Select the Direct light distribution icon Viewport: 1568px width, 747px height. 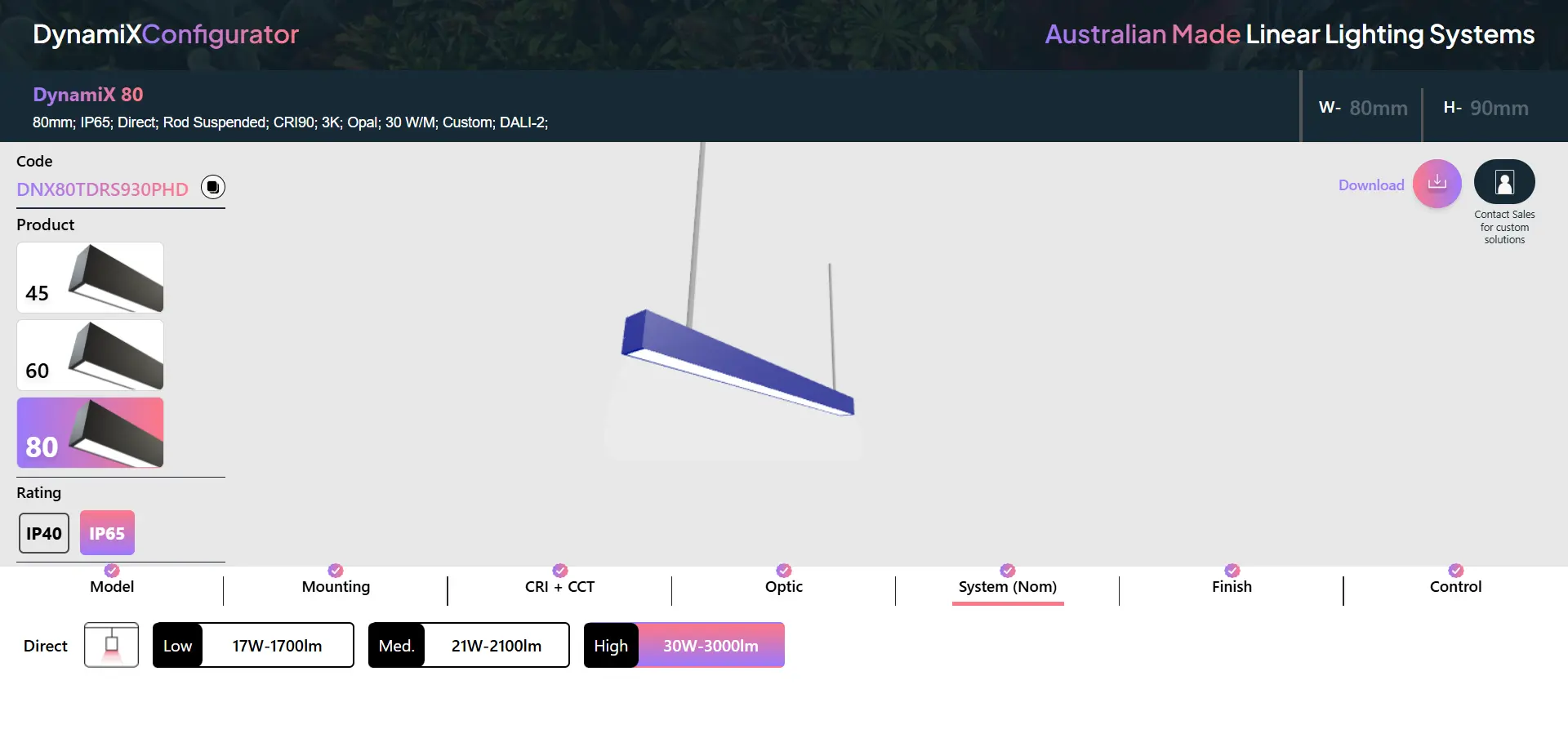(x=111, y=645)
